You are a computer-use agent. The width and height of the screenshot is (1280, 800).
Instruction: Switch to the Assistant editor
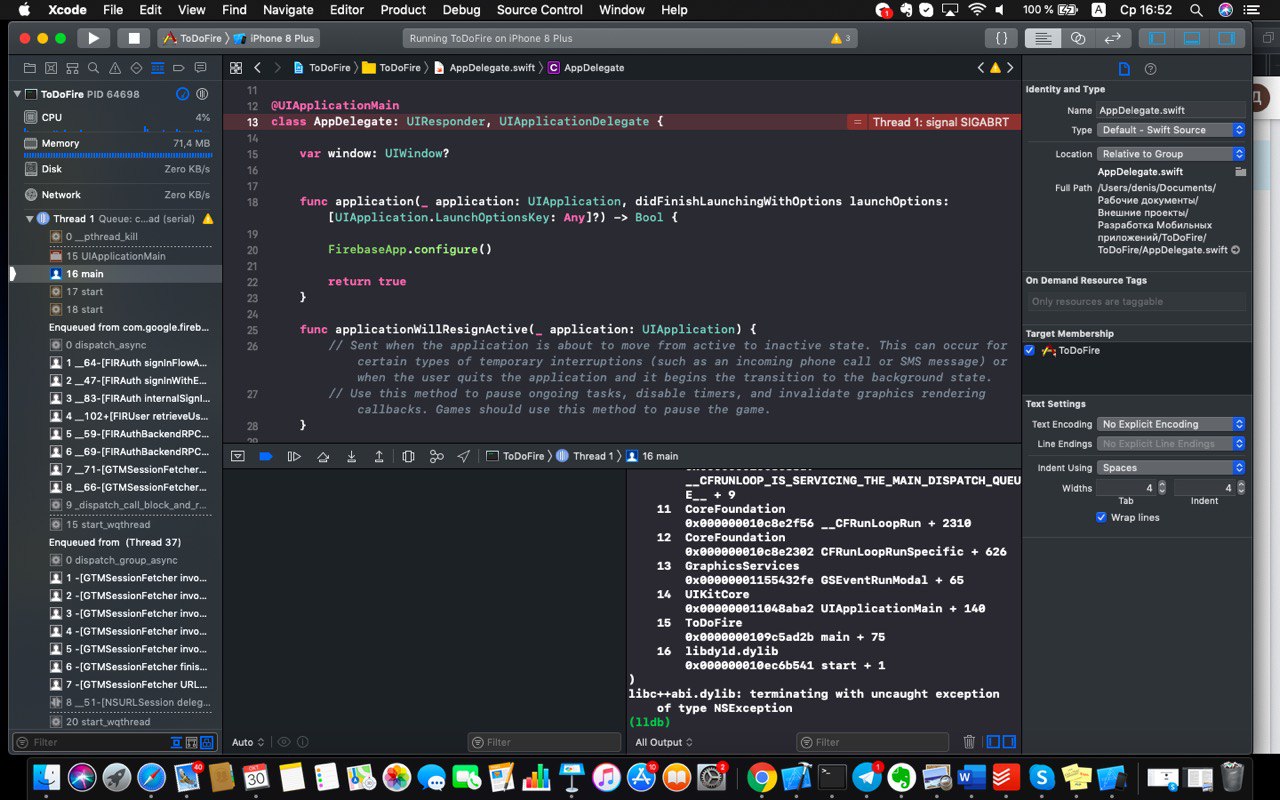[x=1078, y=38]
